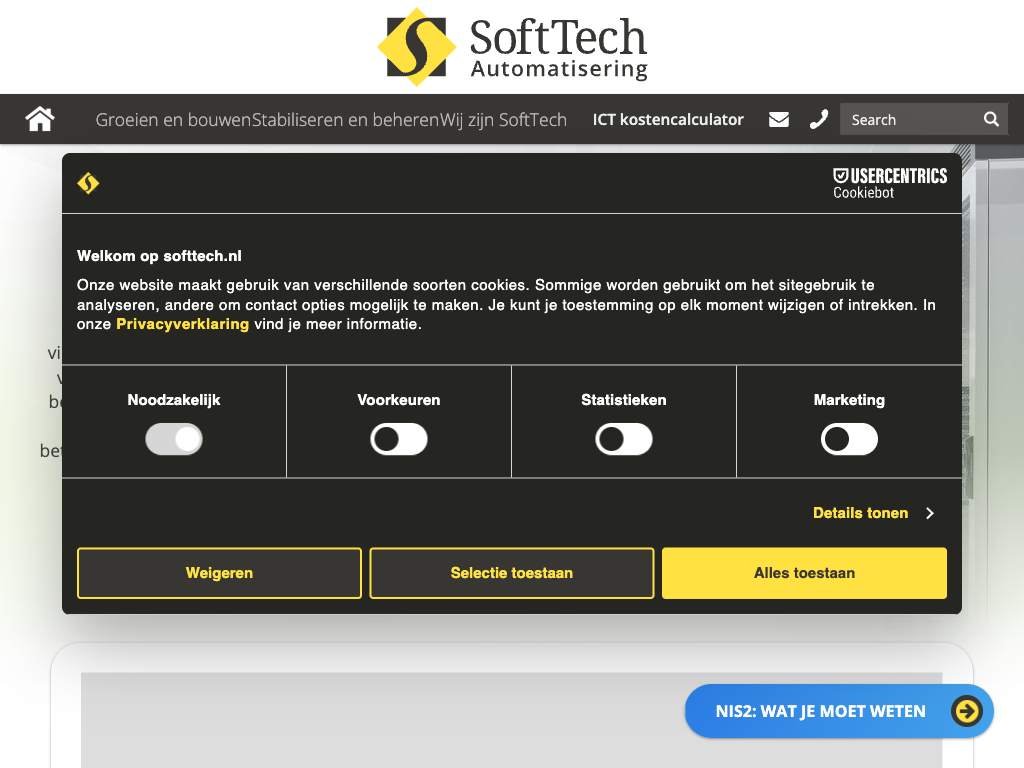Click the small SoftTech icon in cookie dialog
This screenshot has height=768, width=1024.
click(89, 183)
